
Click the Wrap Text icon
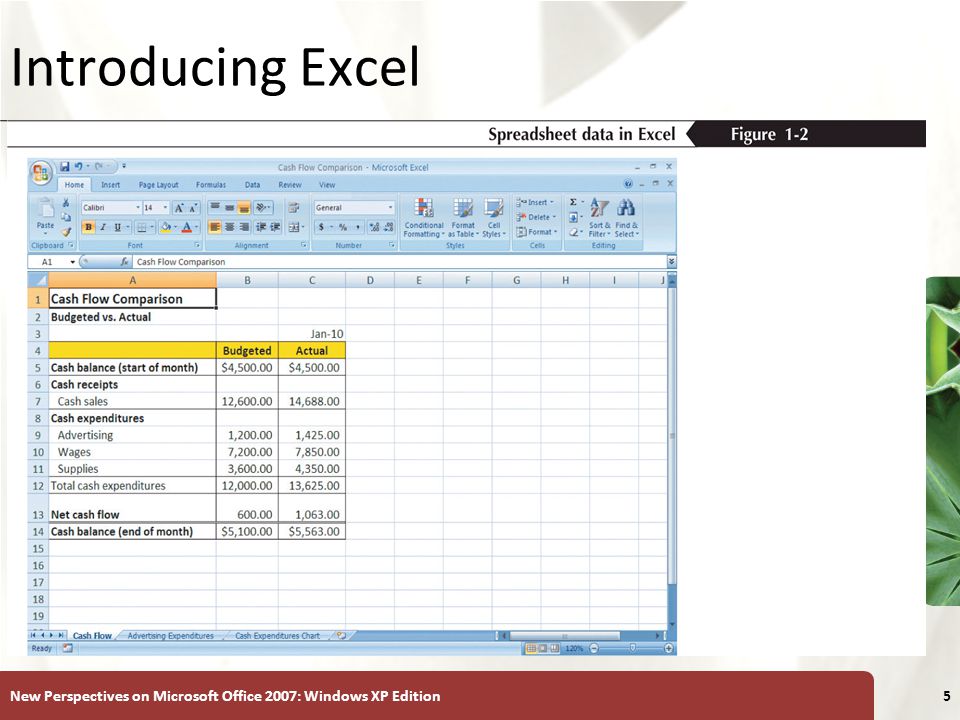[294, 208]
